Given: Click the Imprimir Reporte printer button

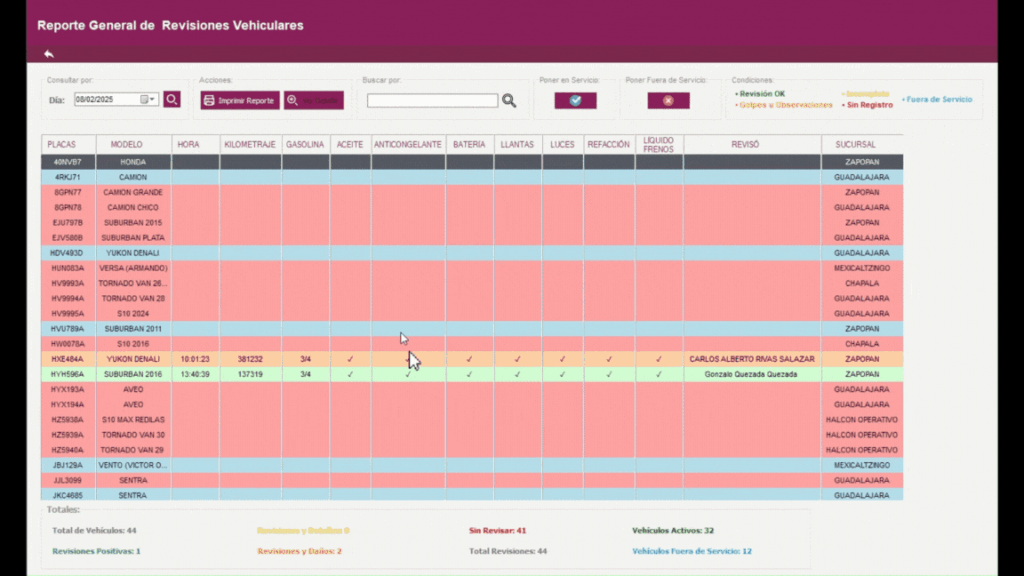Looking at the screenshot, I should click(240, 101).
